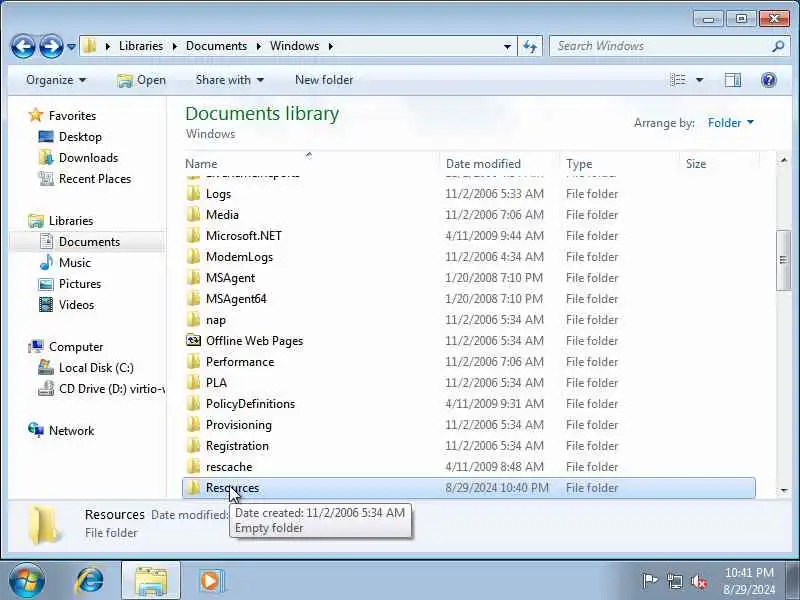Viewport: 800px width, 600px height.
Task: Open Desktop from Favorites
Action: tap(80, 137)
